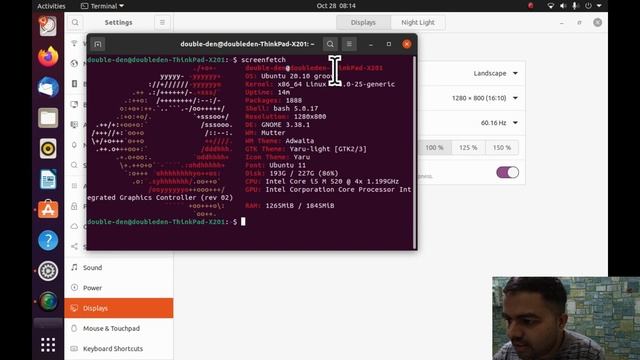Open a new terminal tab
This screenshot has height=360, width=640.
tap(98, 44)
